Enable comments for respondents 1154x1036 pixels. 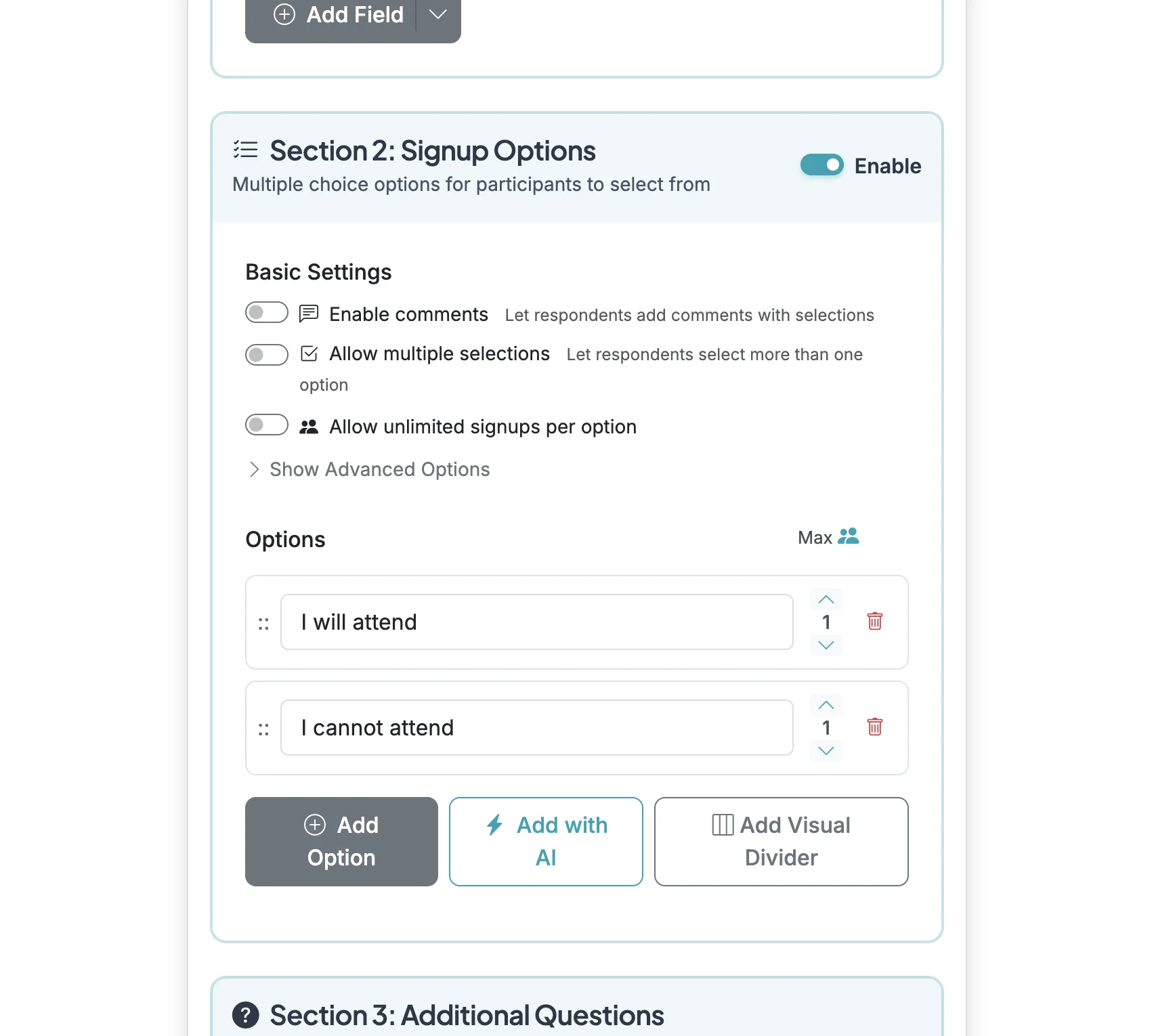(266, 313)
